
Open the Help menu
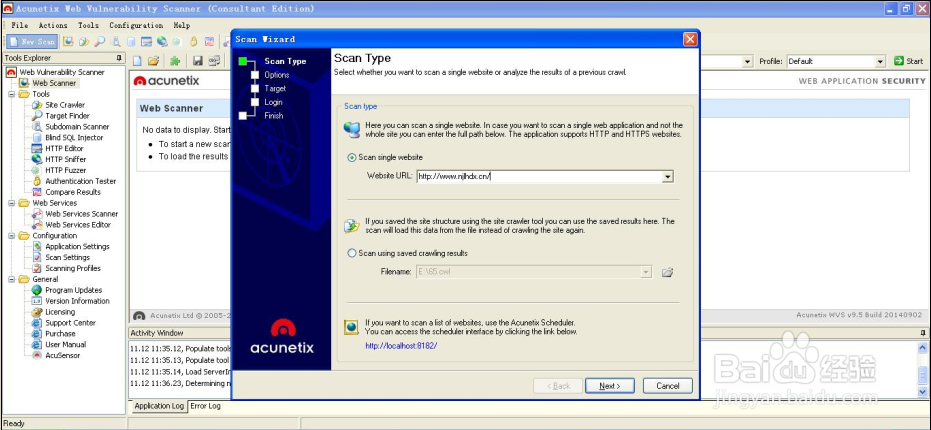(182, 26)
